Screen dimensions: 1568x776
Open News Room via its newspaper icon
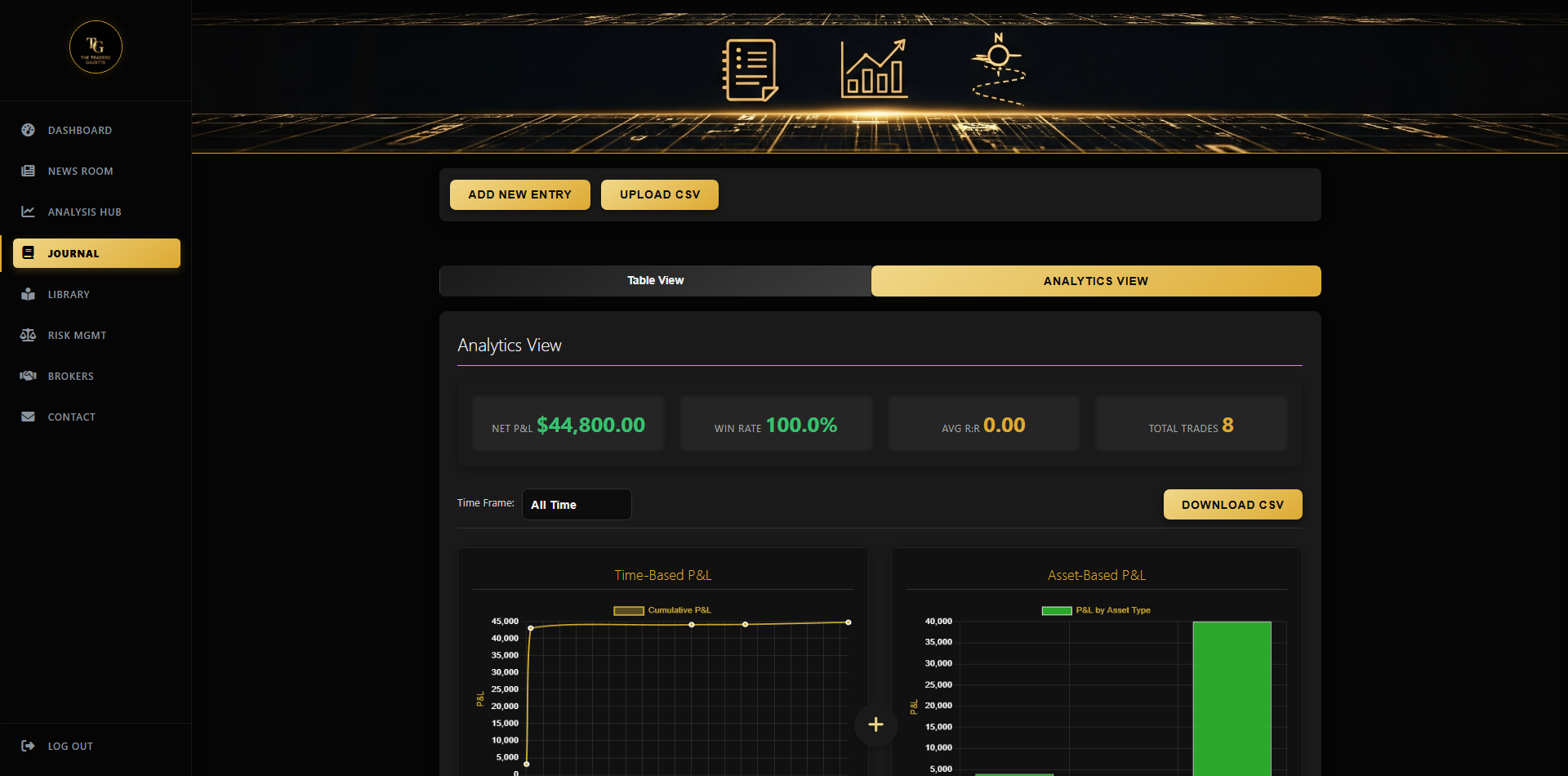pyautogui.click(x=28, y=171)
